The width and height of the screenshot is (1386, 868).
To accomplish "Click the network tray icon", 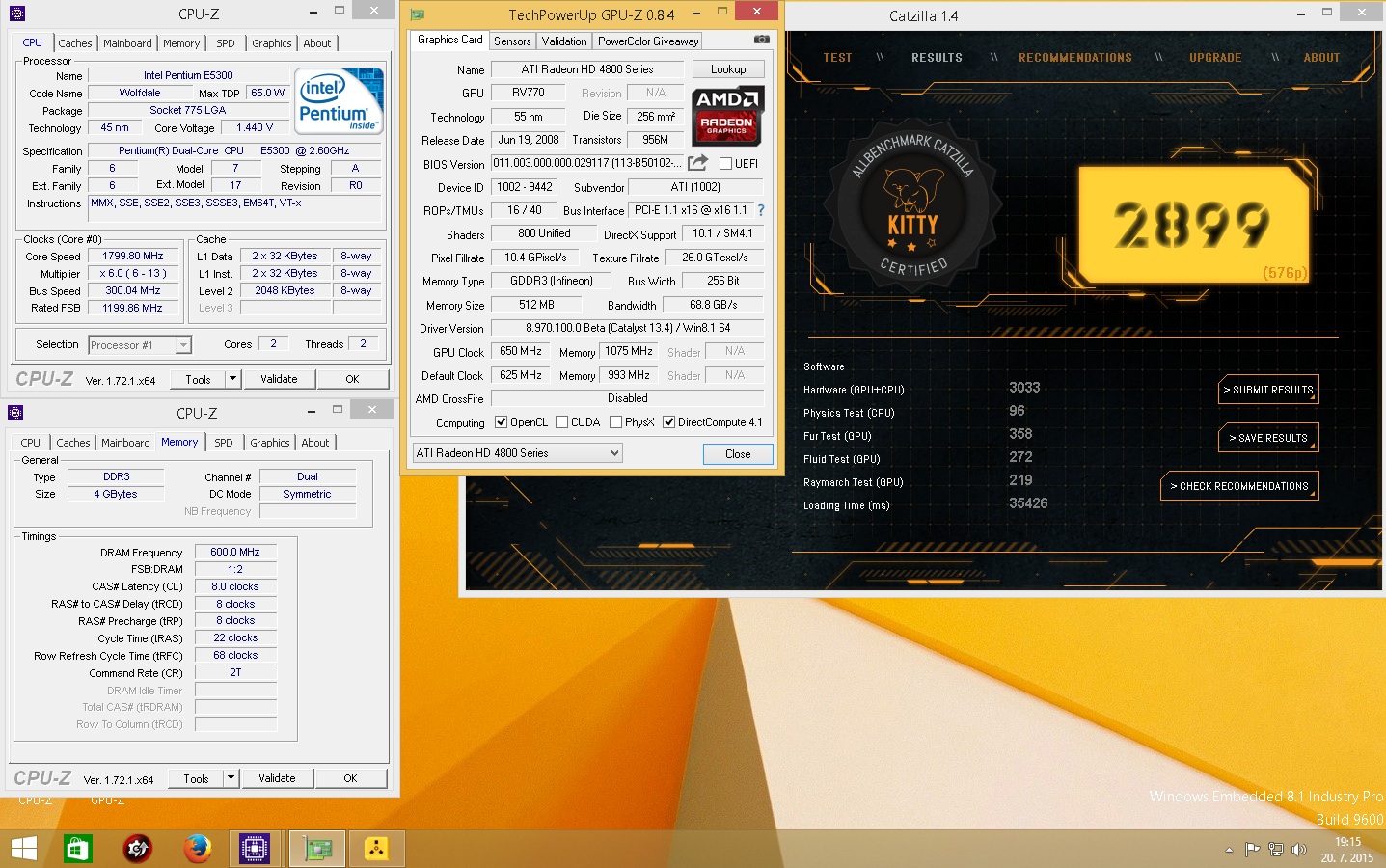I will click(x=1276, y=850).
